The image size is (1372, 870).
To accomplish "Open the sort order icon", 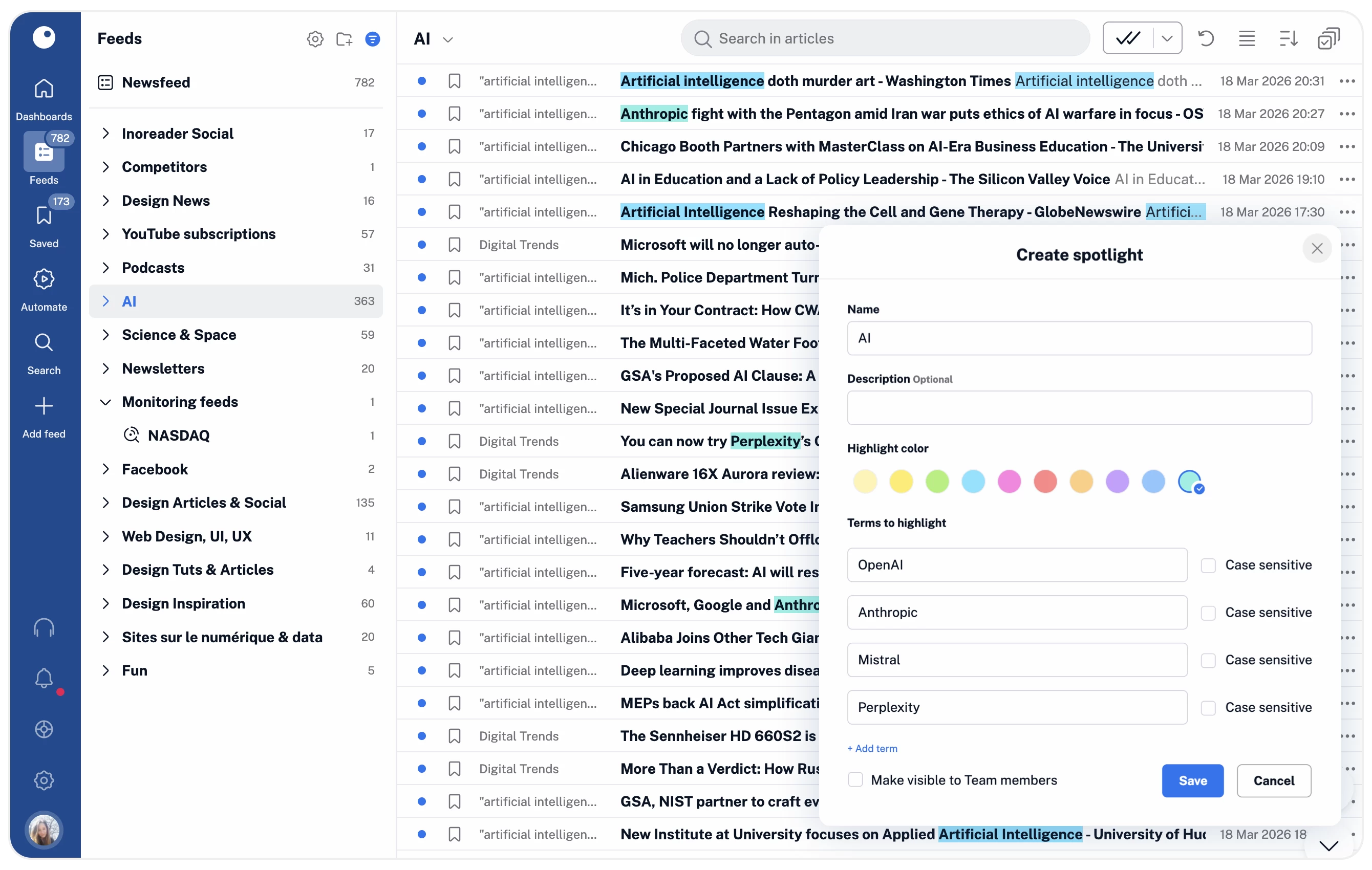I will [1288, 39].
